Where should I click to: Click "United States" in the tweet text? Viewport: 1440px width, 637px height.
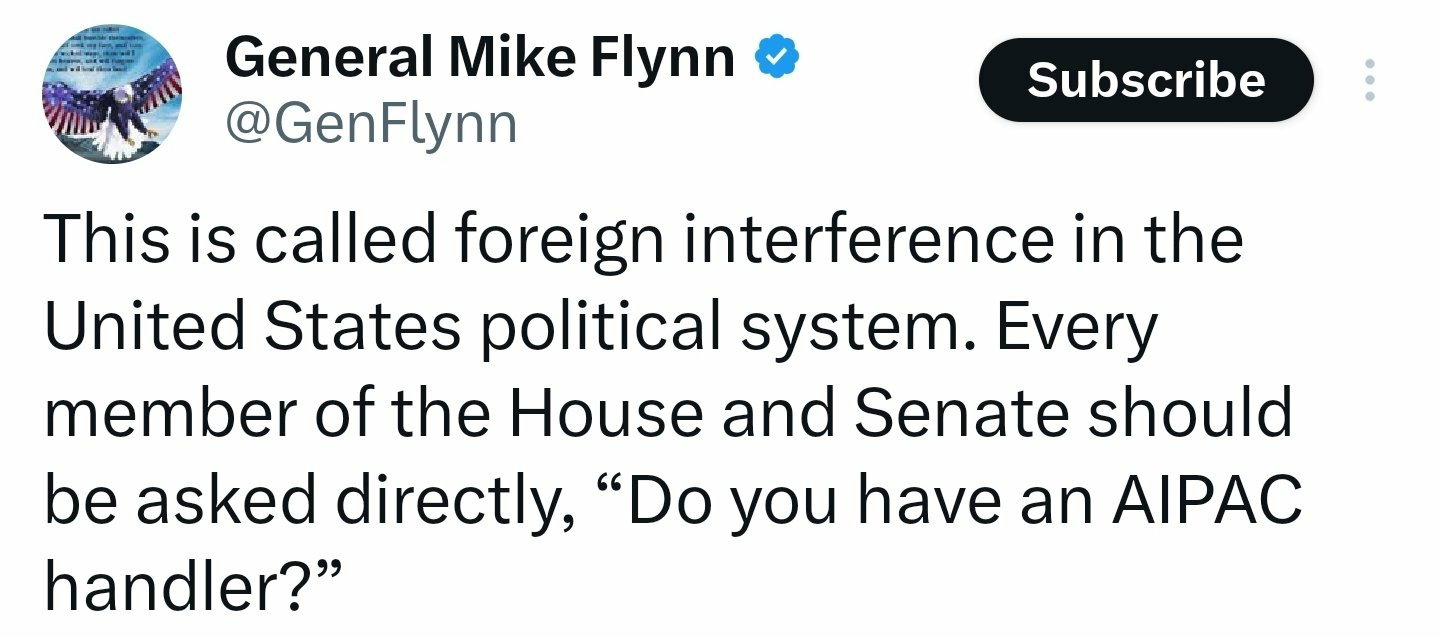[x=253, y=325]
